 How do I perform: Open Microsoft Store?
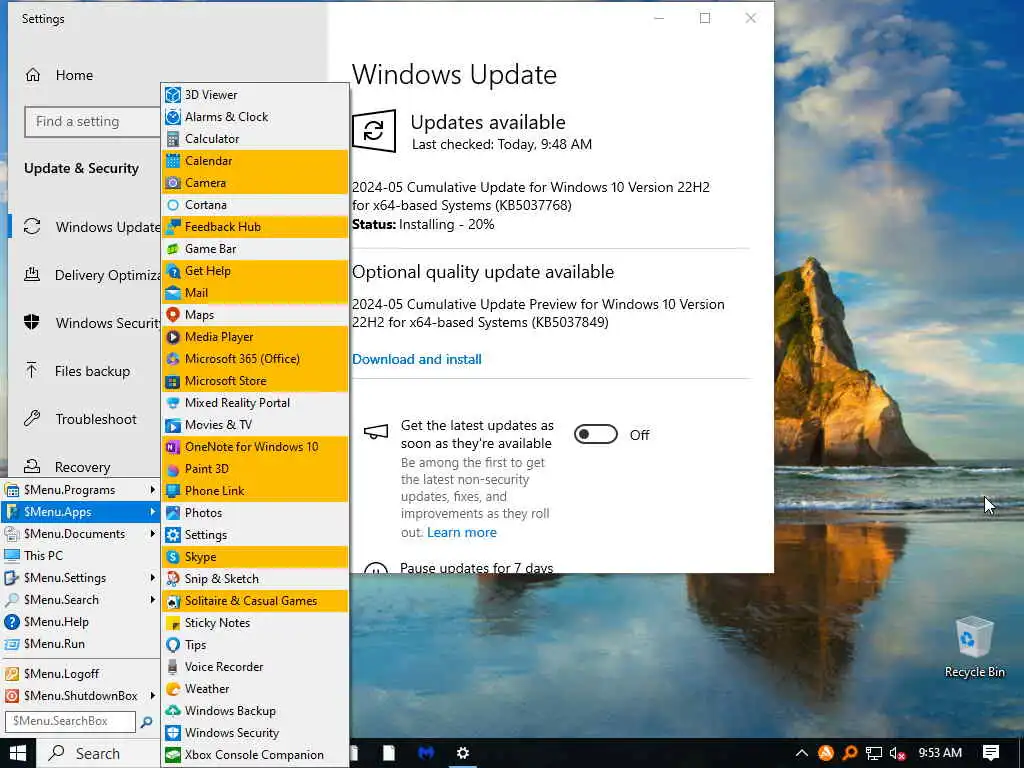pos(255,381)
